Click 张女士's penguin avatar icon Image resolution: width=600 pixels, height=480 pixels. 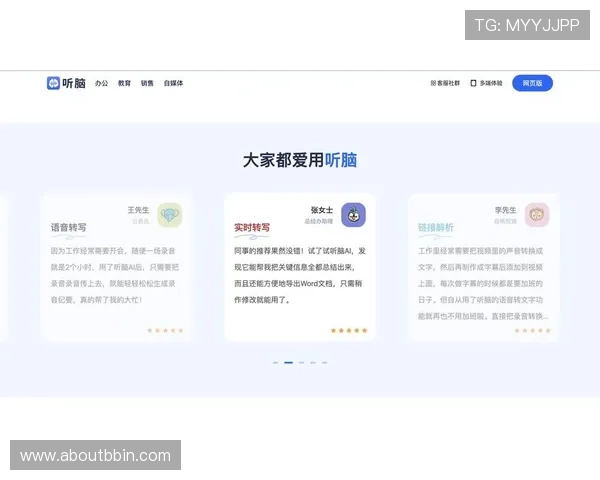[353, 215]
